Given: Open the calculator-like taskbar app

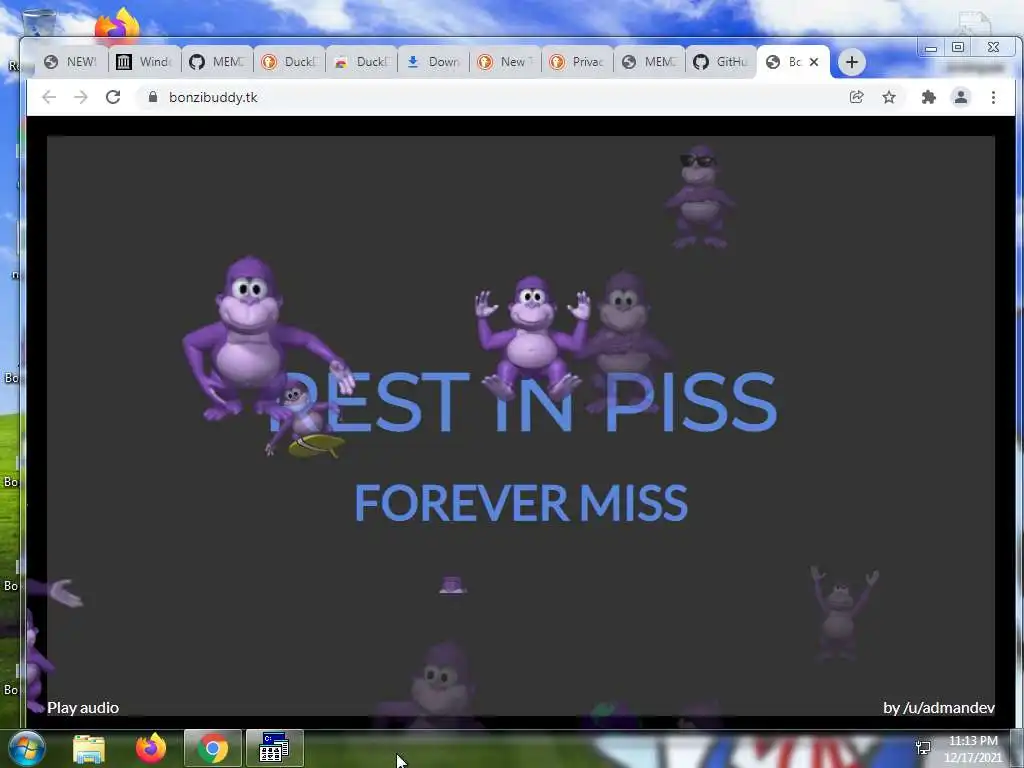Looking at the screenshot, I should (x=274, y=748).
